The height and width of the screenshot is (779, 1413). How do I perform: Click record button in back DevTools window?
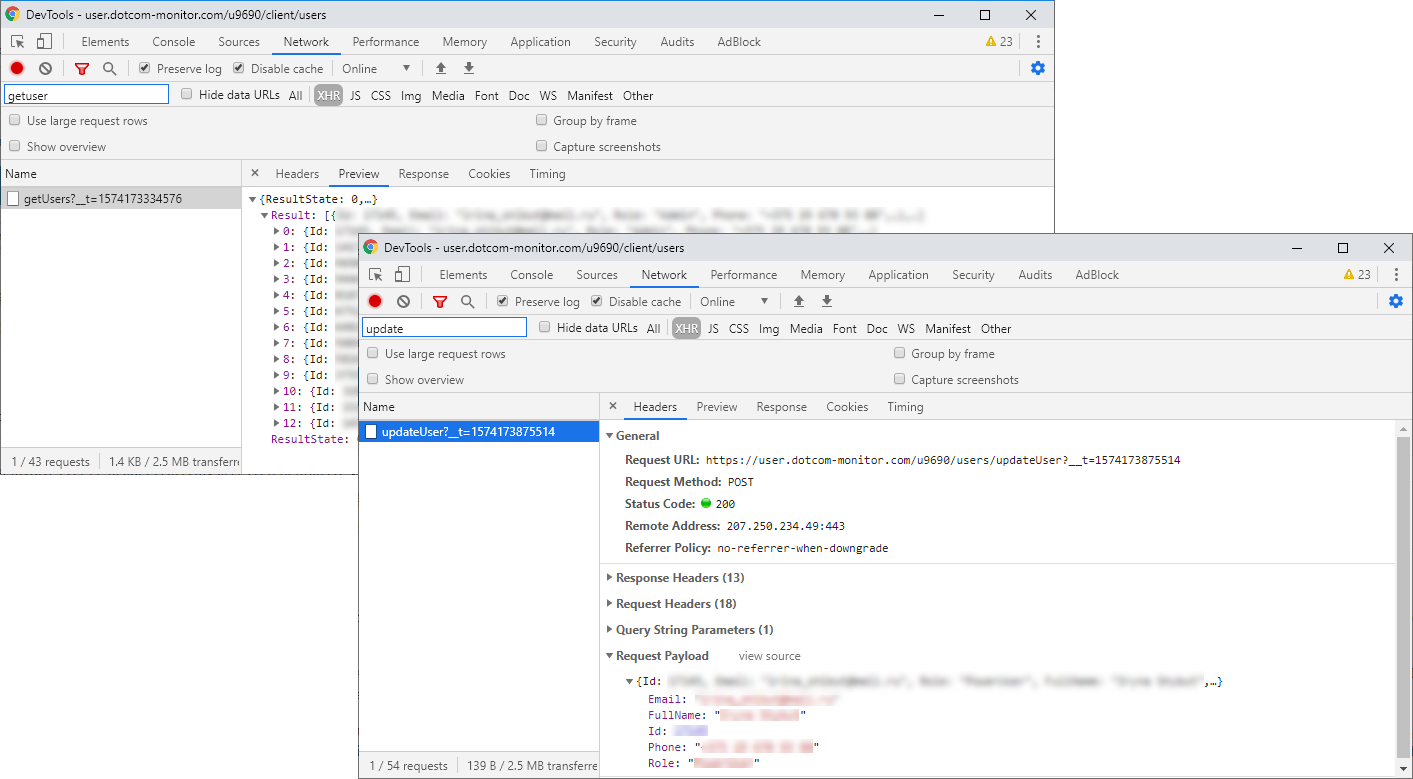pos(17,68)
